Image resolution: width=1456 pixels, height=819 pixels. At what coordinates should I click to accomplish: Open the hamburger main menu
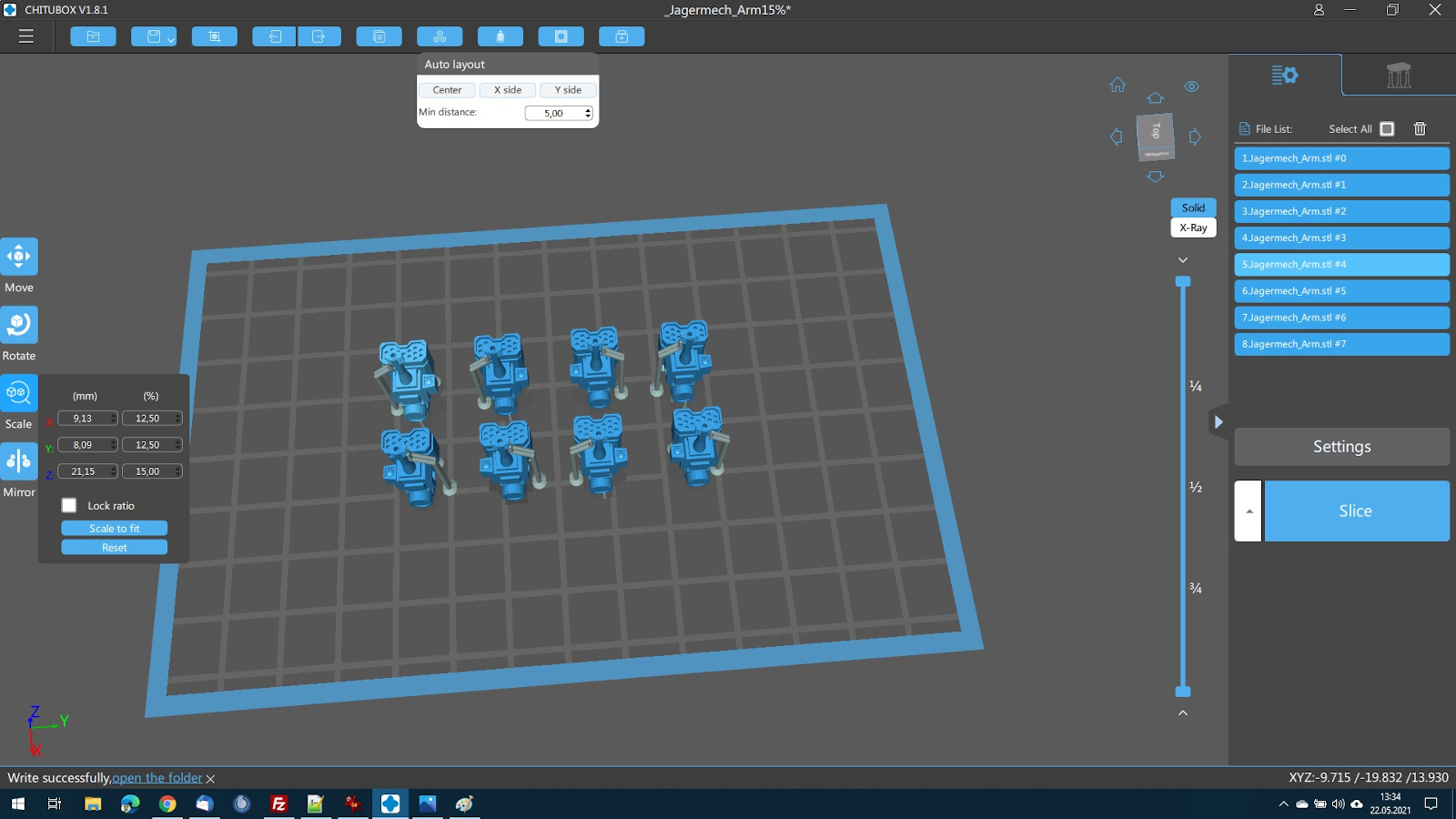(26, 36)
